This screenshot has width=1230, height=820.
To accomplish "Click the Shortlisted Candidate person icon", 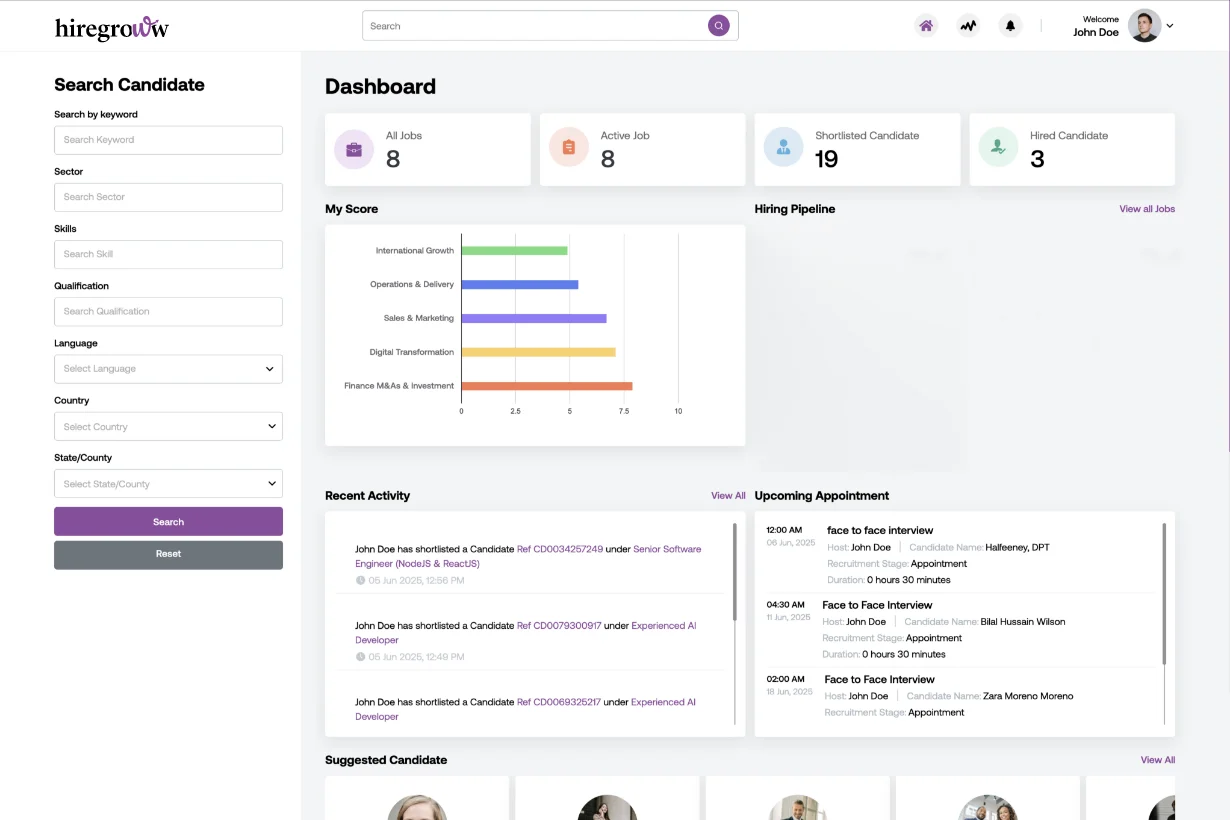I will point(783,148).
